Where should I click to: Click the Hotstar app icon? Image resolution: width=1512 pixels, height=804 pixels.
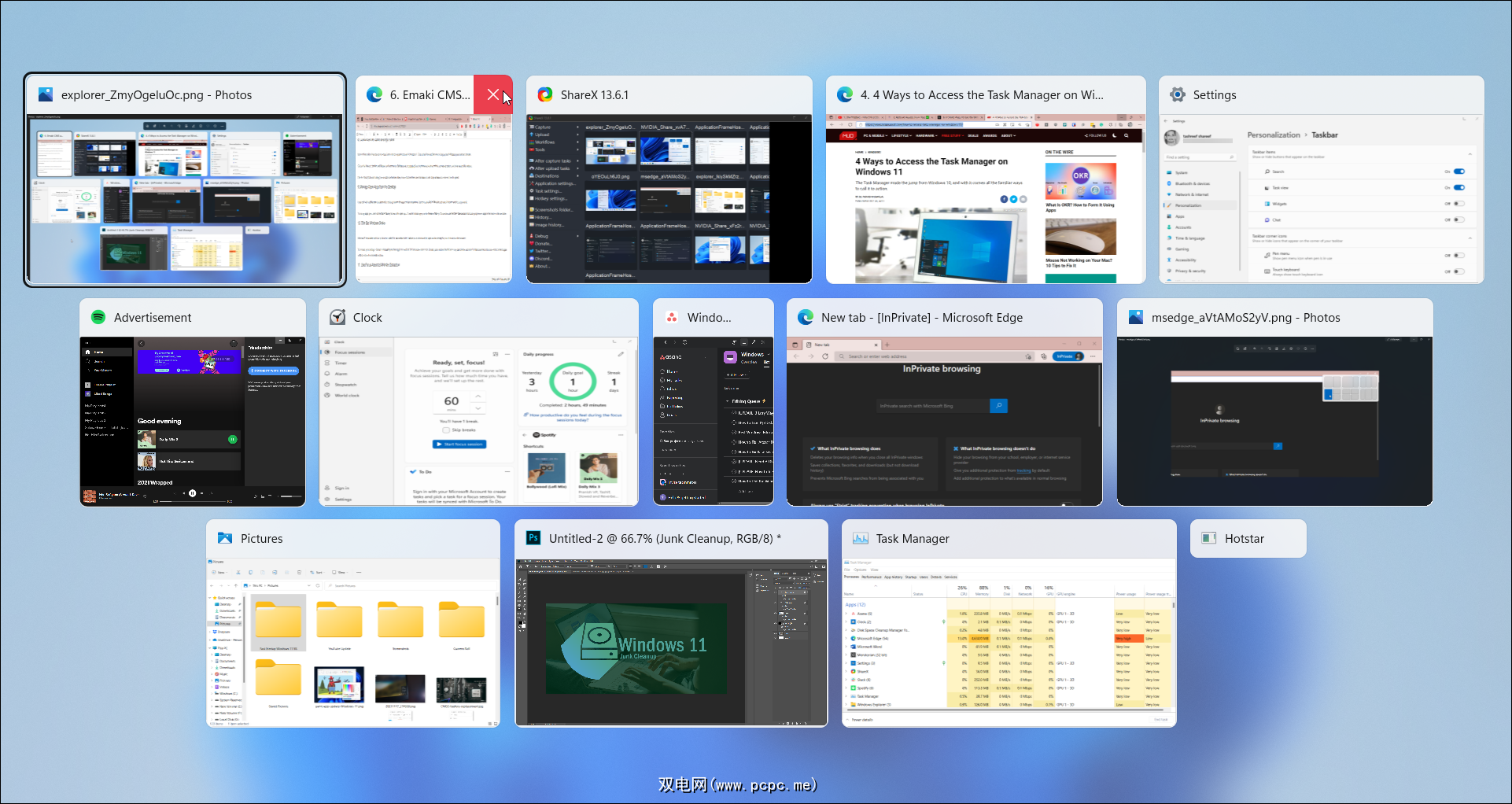pyautogui.click(x=1208, y=539)
